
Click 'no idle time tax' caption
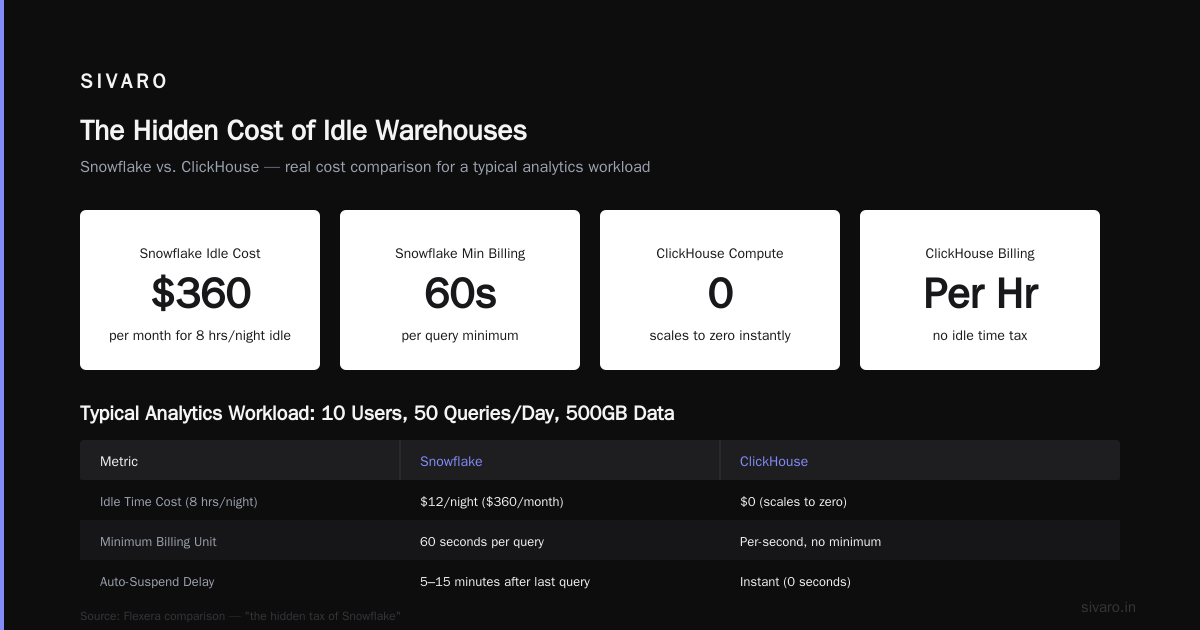[x=980, y=336]
